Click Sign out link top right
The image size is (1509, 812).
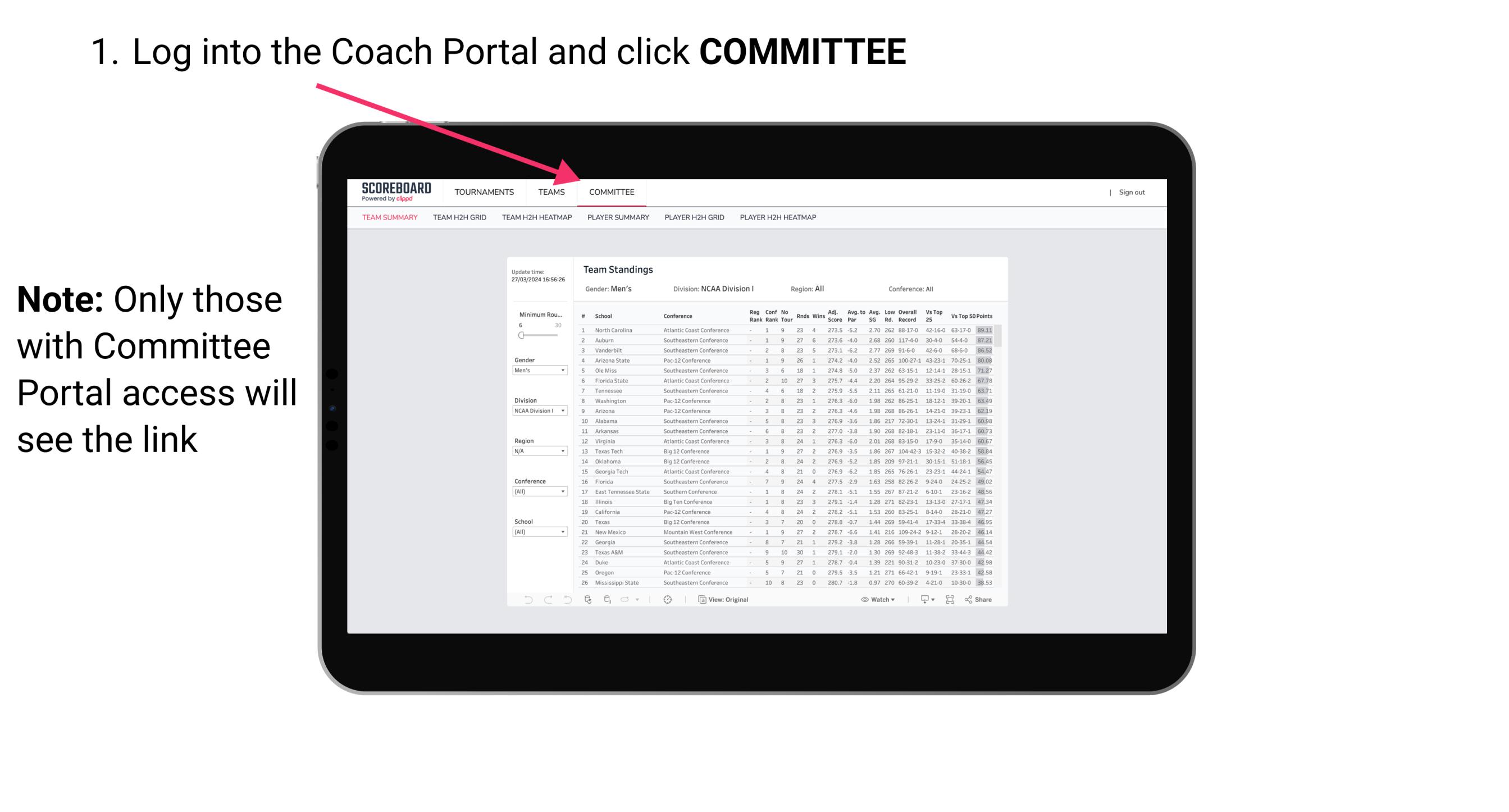pyautogui.click(x=1131, y=193)
